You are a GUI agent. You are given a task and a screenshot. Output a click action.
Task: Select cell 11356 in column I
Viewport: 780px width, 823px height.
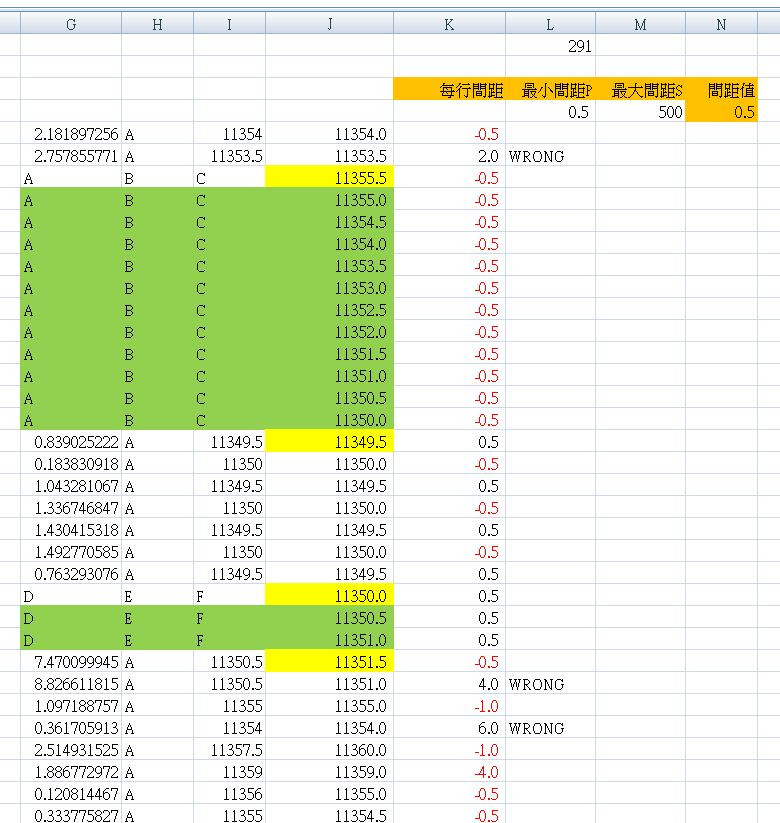tap(229, 795)
